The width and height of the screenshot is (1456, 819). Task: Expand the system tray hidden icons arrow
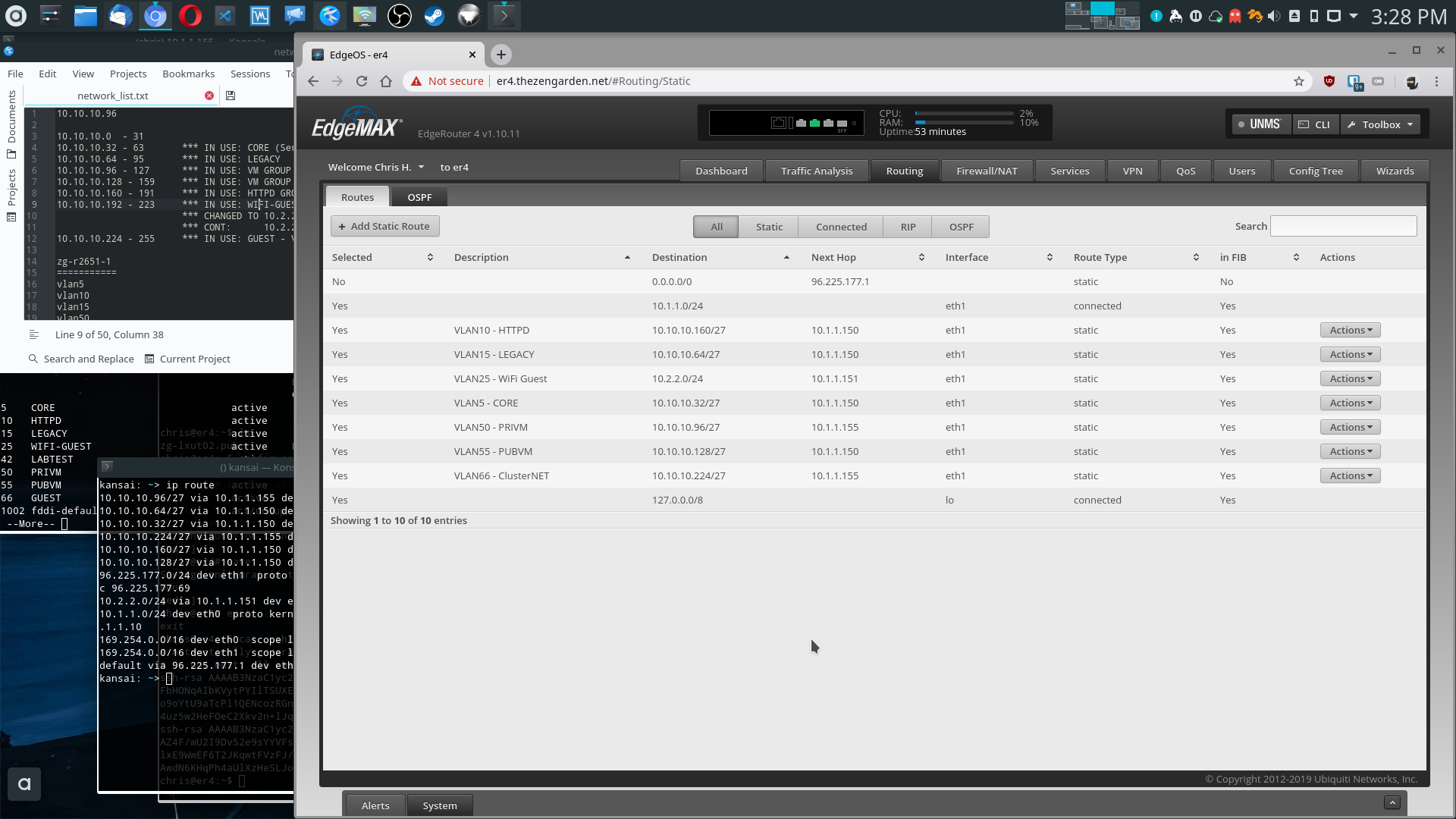pyautogui.click(x=1354, y=16)
